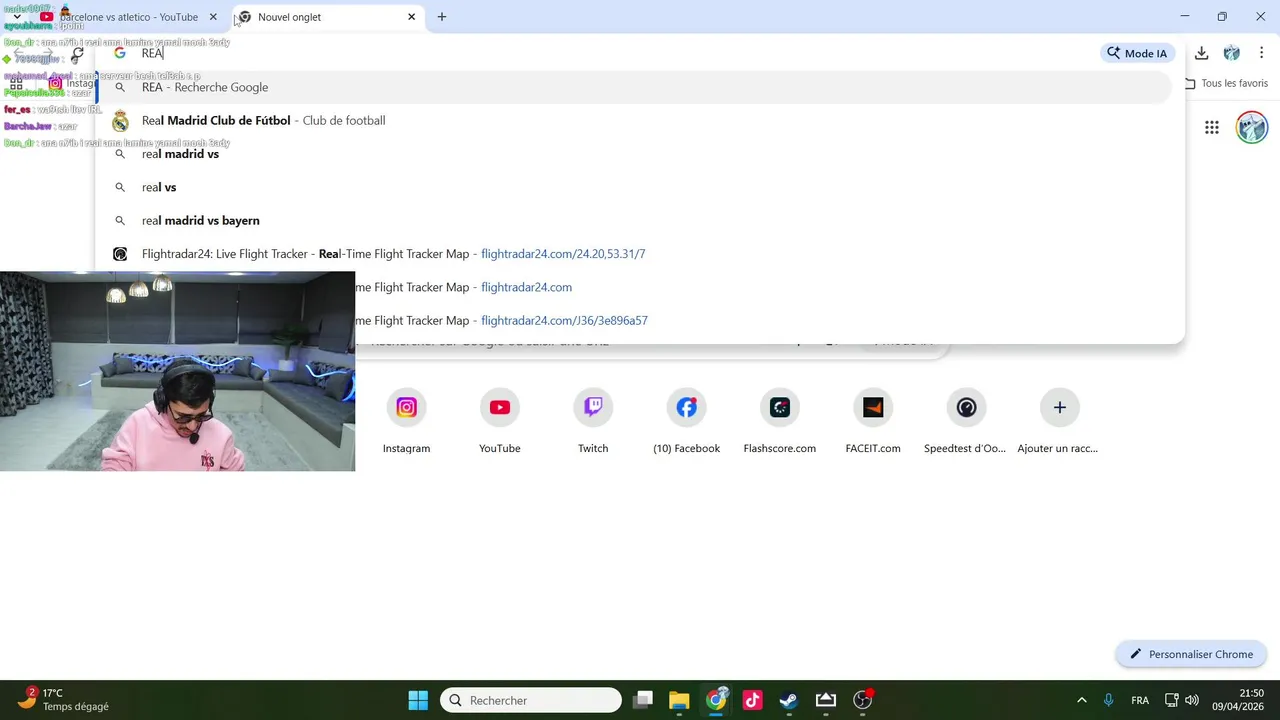Open the TikTok app in the taskbar
This screenshot has width=1280, height=720.
tap(752, 700)
